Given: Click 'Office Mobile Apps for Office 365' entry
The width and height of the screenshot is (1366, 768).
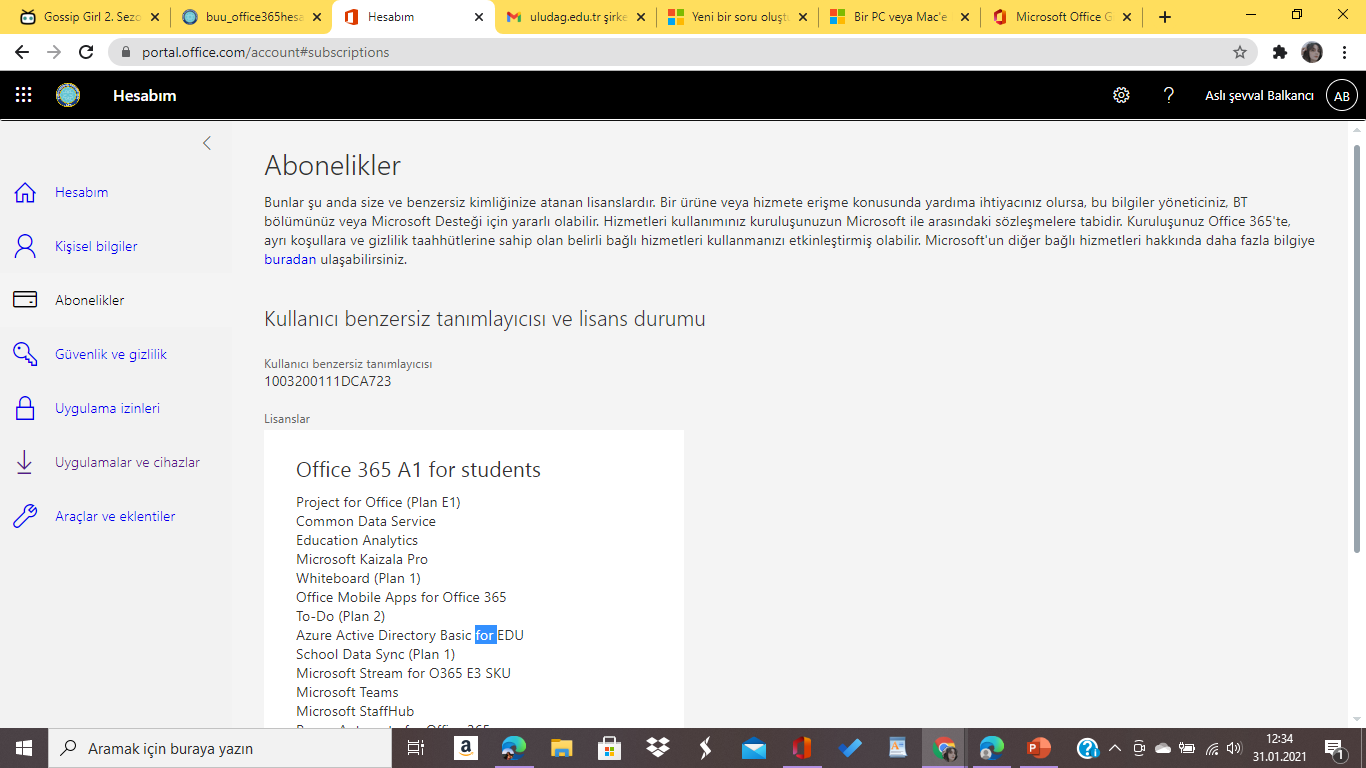Looking at the screenshot, I should click(x=401, y=597).
